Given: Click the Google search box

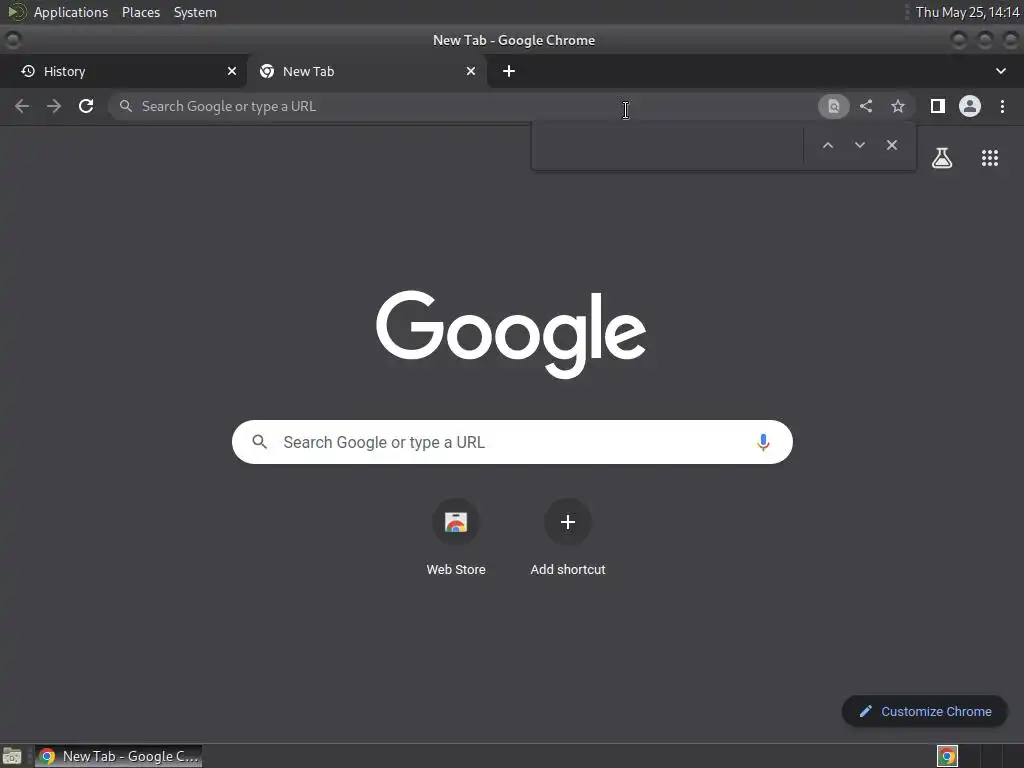Looking at the screenshot, I should pos(512,442).
